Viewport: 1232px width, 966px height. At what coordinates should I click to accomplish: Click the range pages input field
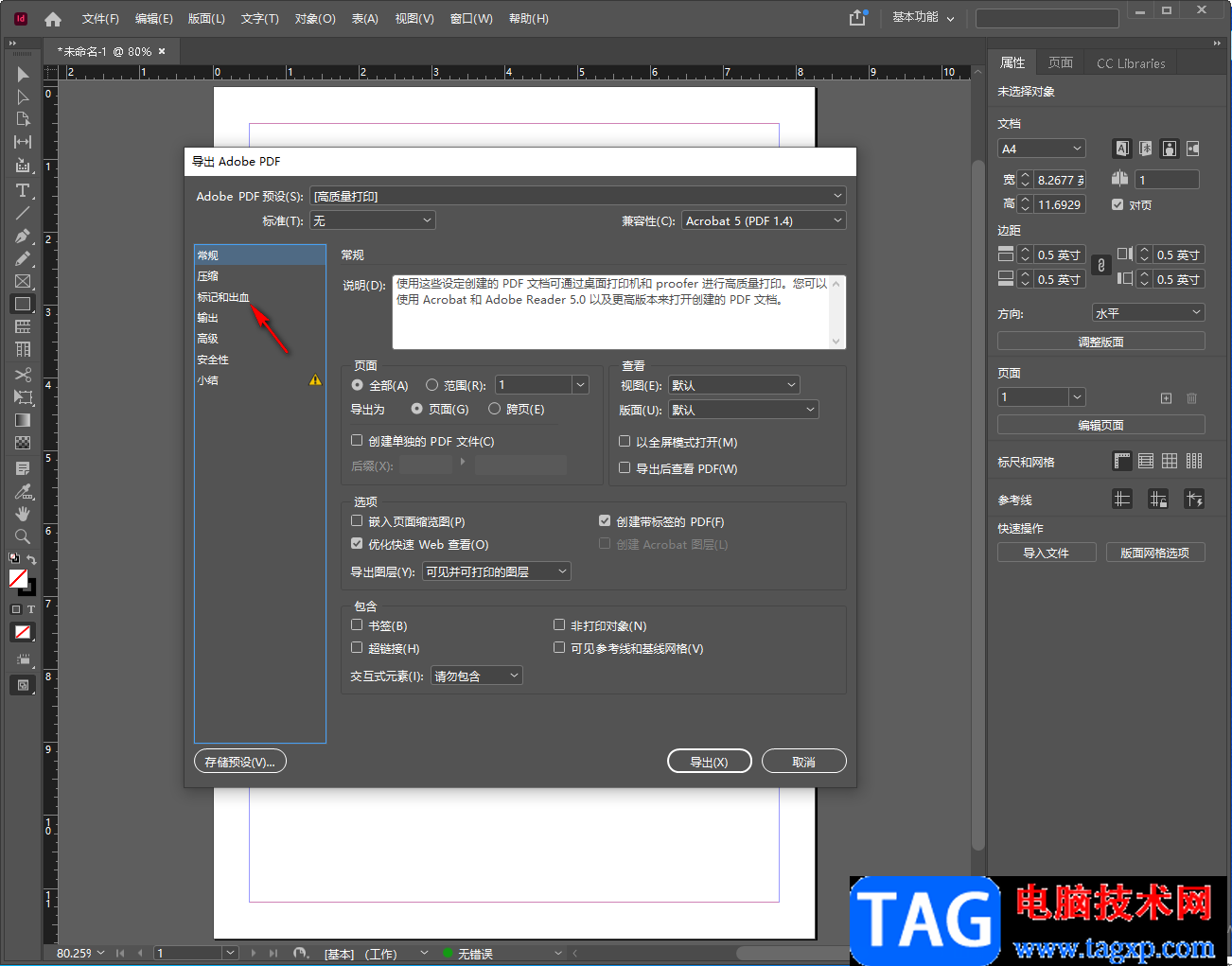tap(534, 385)
